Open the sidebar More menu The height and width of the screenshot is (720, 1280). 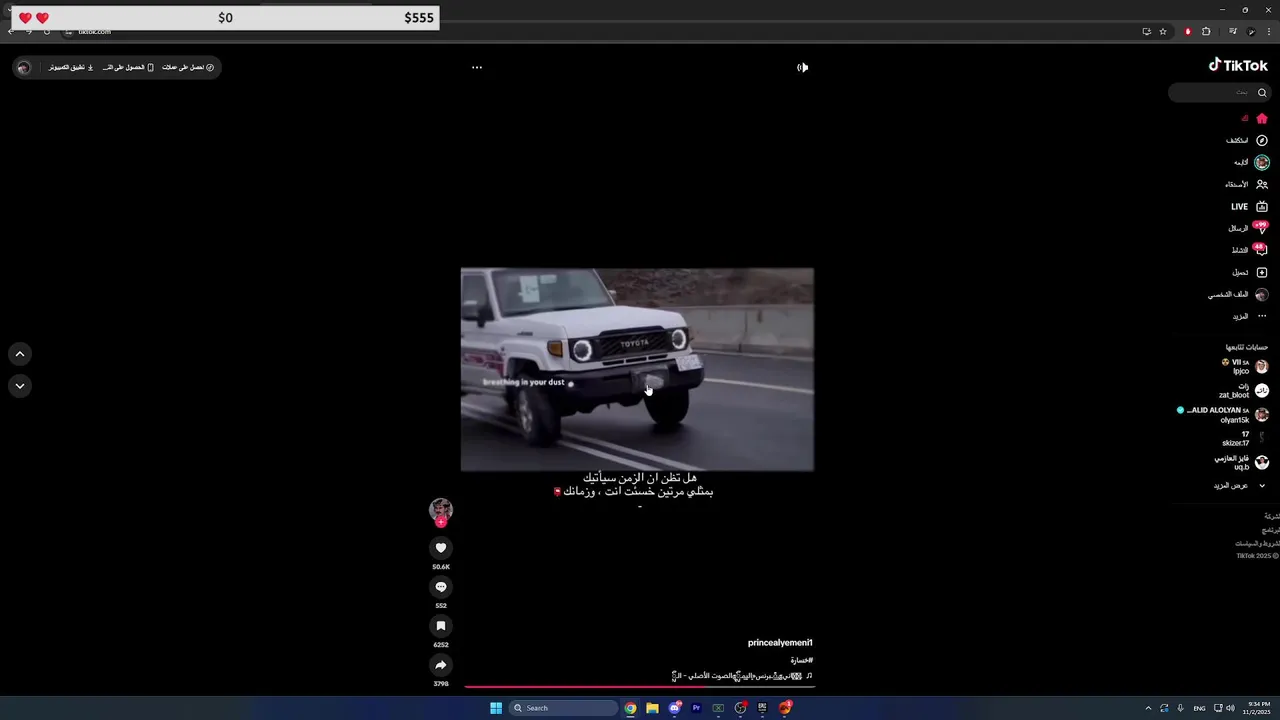tap(1250, 316)
